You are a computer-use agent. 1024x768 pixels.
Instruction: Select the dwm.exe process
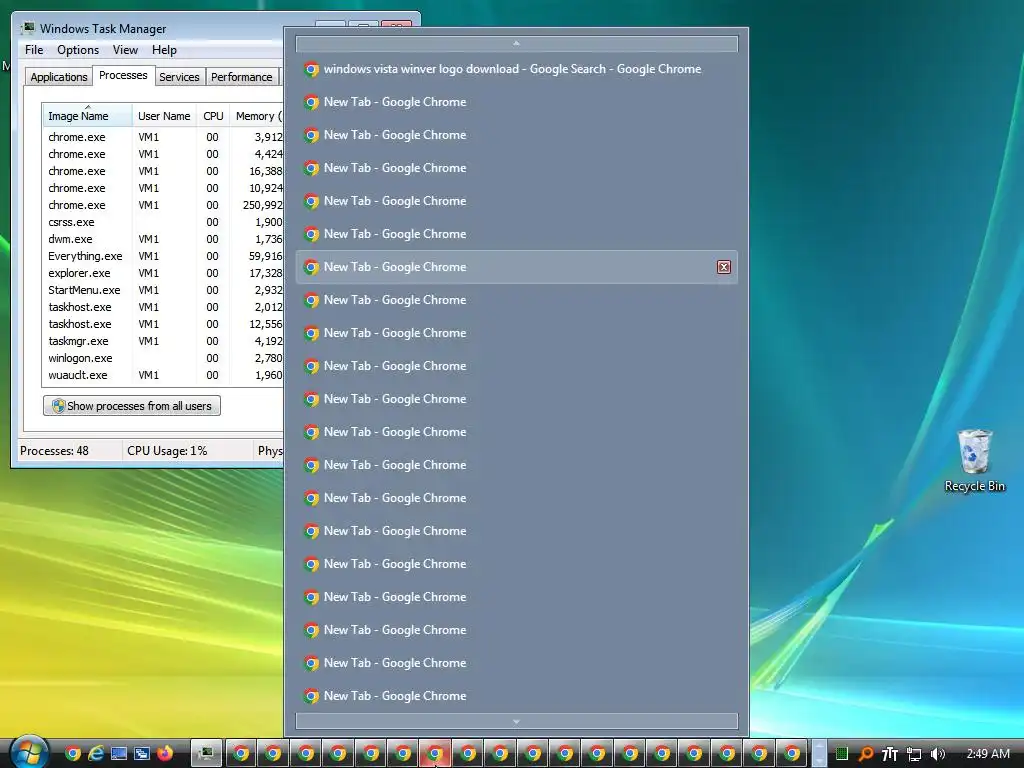163,239
